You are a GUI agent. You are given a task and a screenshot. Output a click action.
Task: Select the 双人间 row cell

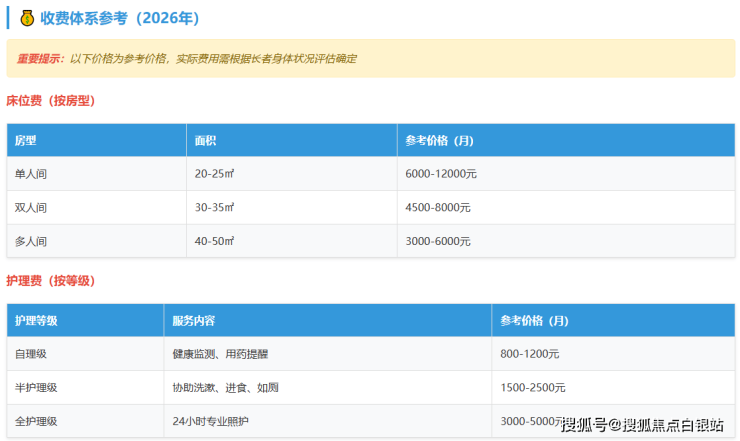point(31,208)
